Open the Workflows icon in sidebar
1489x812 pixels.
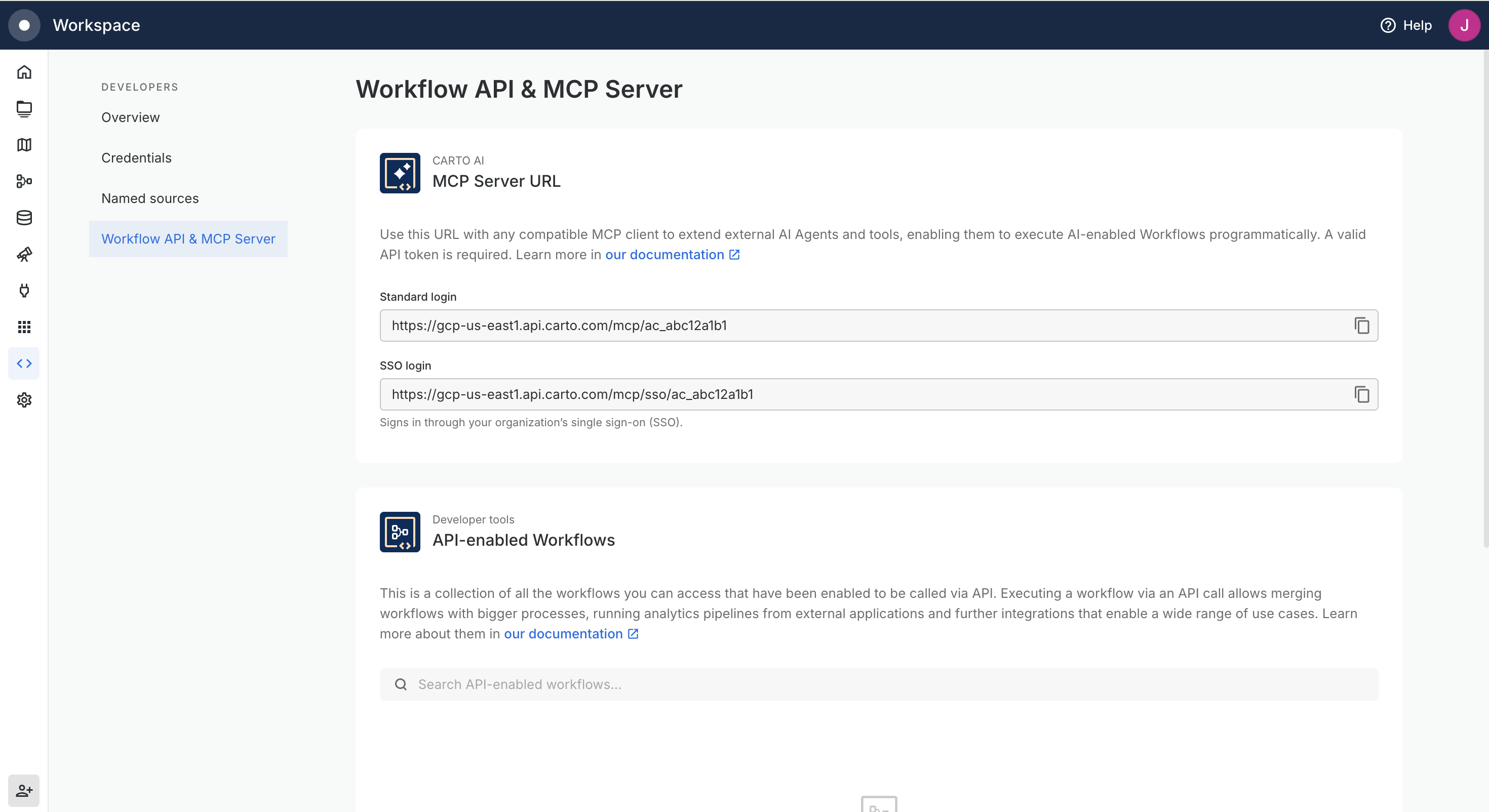(24, 181)
